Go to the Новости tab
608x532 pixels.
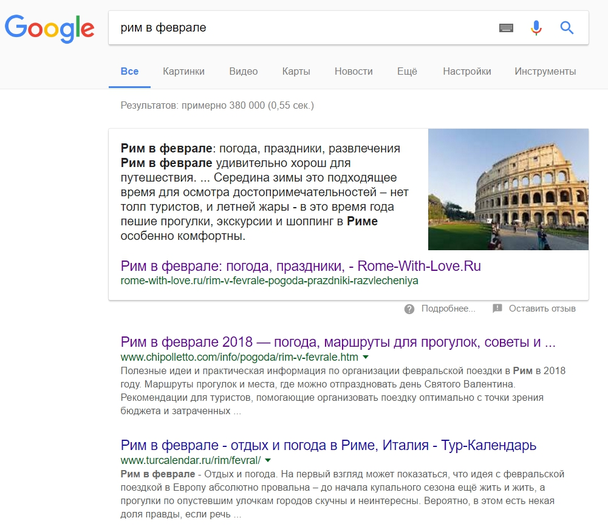click(x=353, y=72)
